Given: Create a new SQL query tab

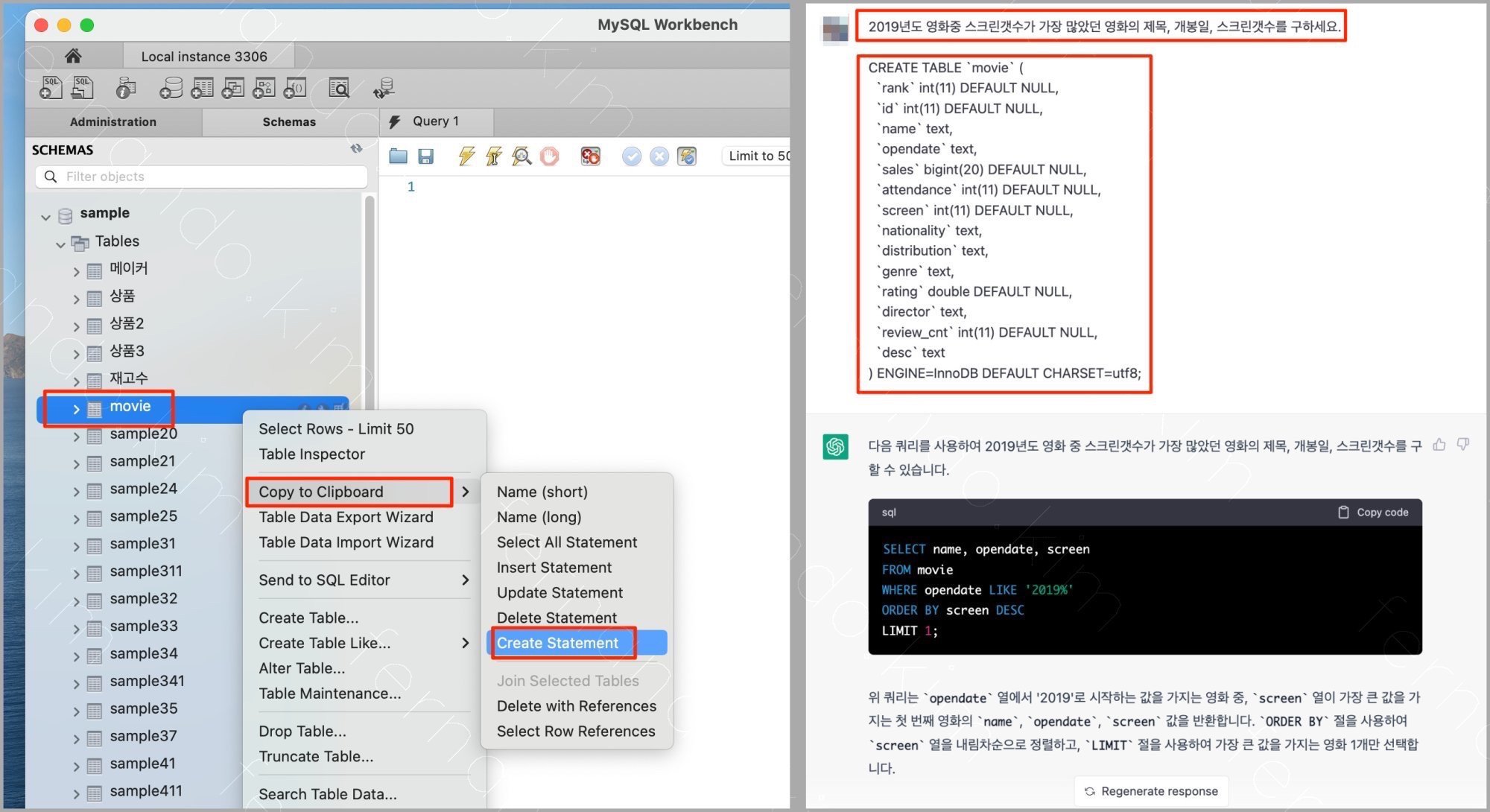Looking at the screenshot, I should [49, 87].
